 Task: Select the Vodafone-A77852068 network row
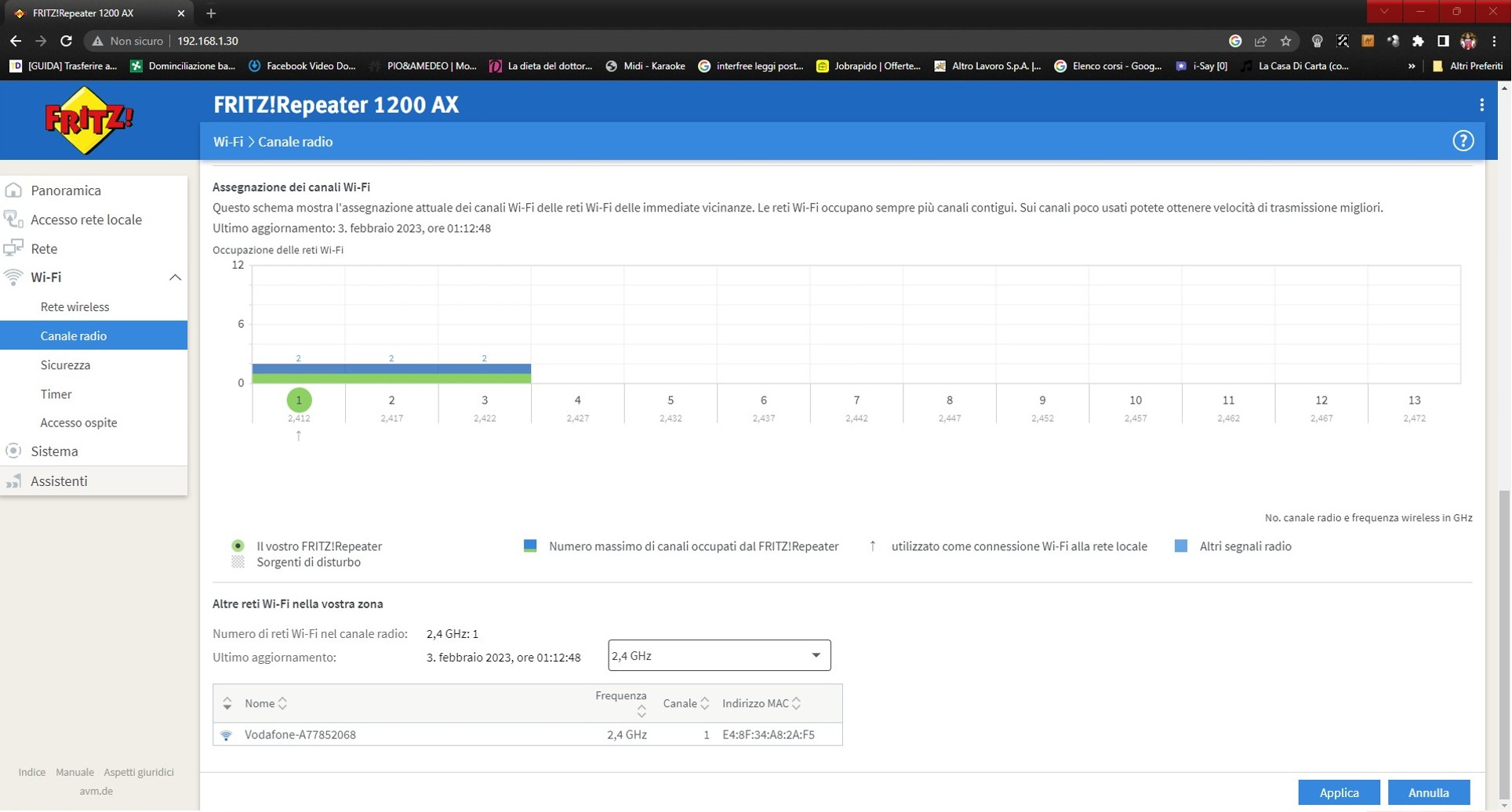pos(528,735)
